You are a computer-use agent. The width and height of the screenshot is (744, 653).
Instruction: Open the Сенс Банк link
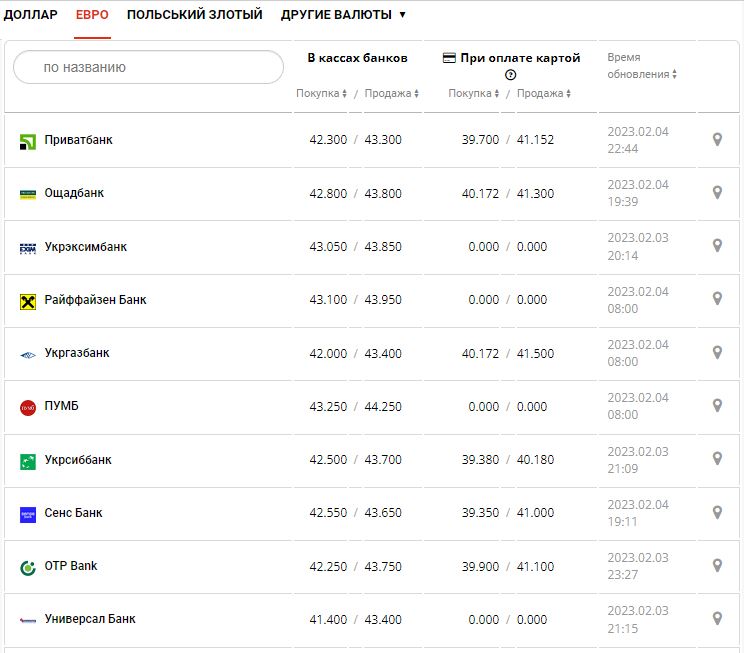pyautogui.click(x=73, y=513)
